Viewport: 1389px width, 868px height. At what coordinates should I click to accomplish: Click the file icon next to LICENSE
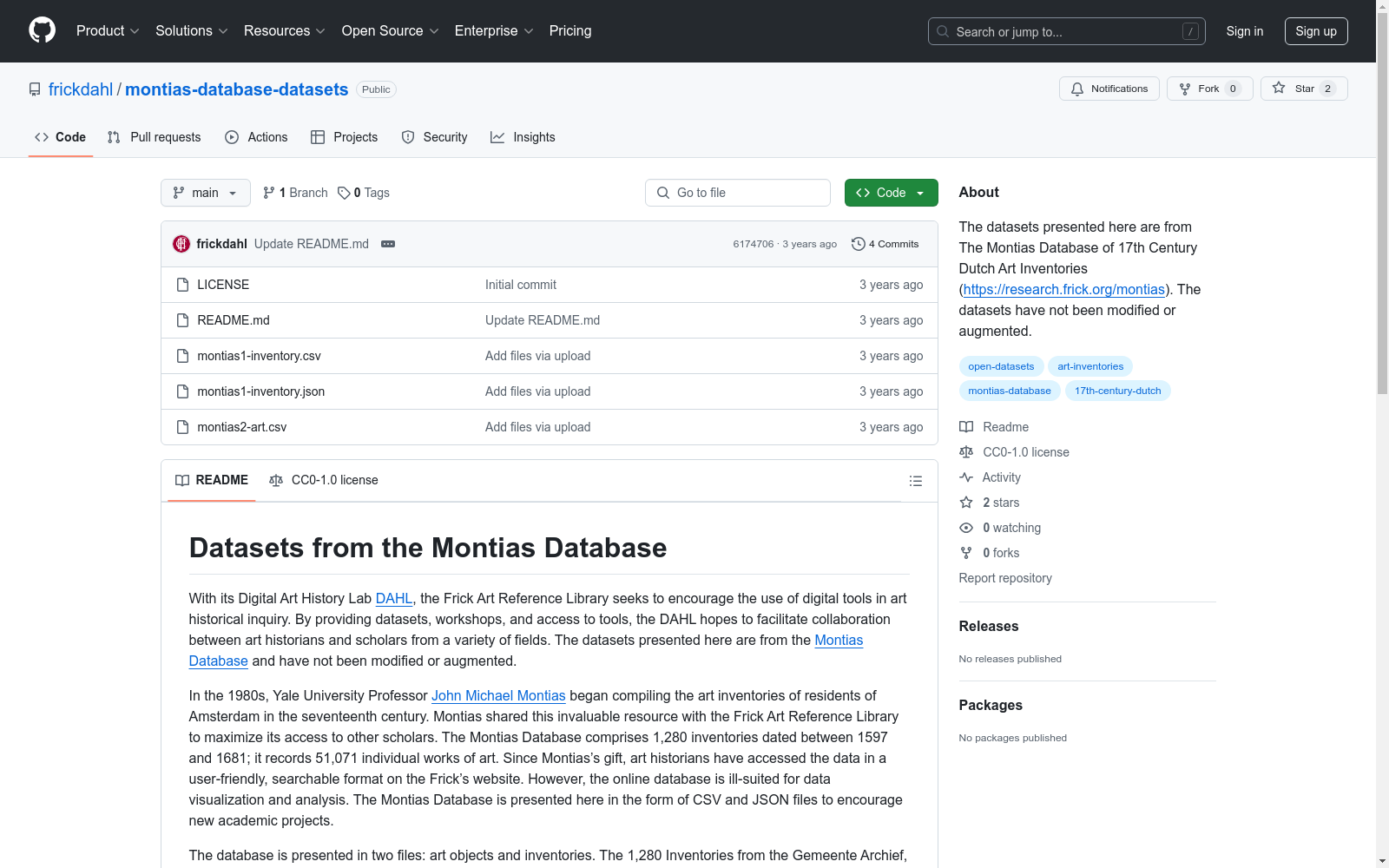182,285
